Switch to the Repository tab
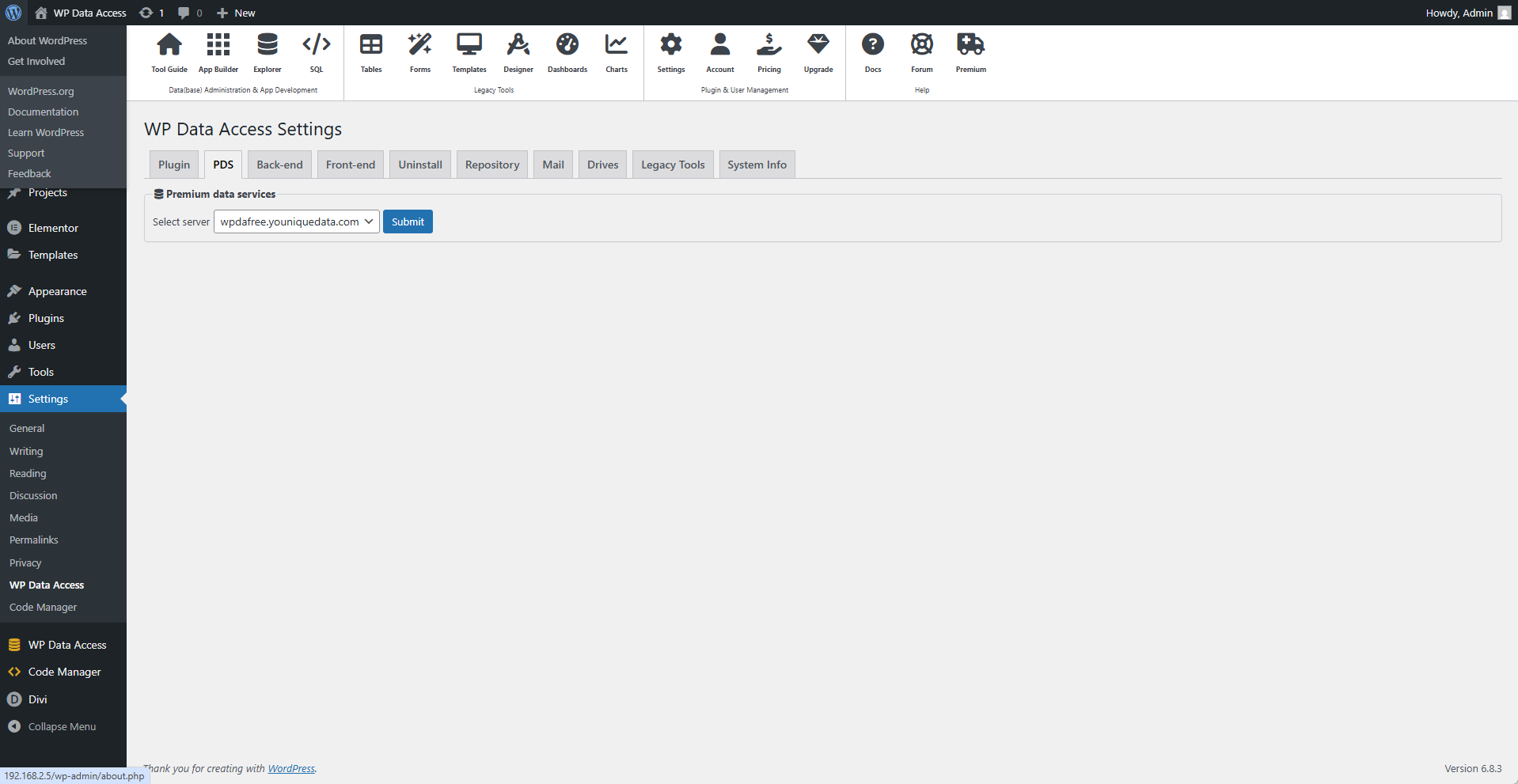This screenshot has width=1518, height=784. (491, 164)
